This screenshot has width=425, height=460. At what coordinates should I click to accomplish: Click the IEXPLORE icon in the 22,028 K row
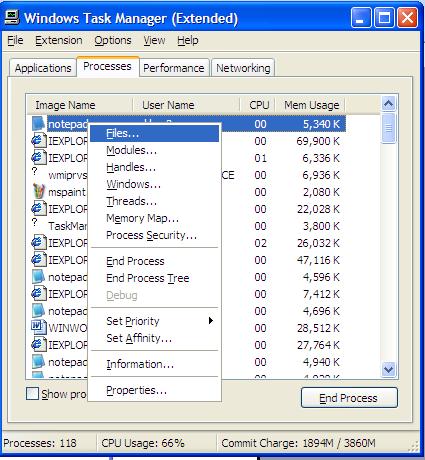click(x=38, y=209)
